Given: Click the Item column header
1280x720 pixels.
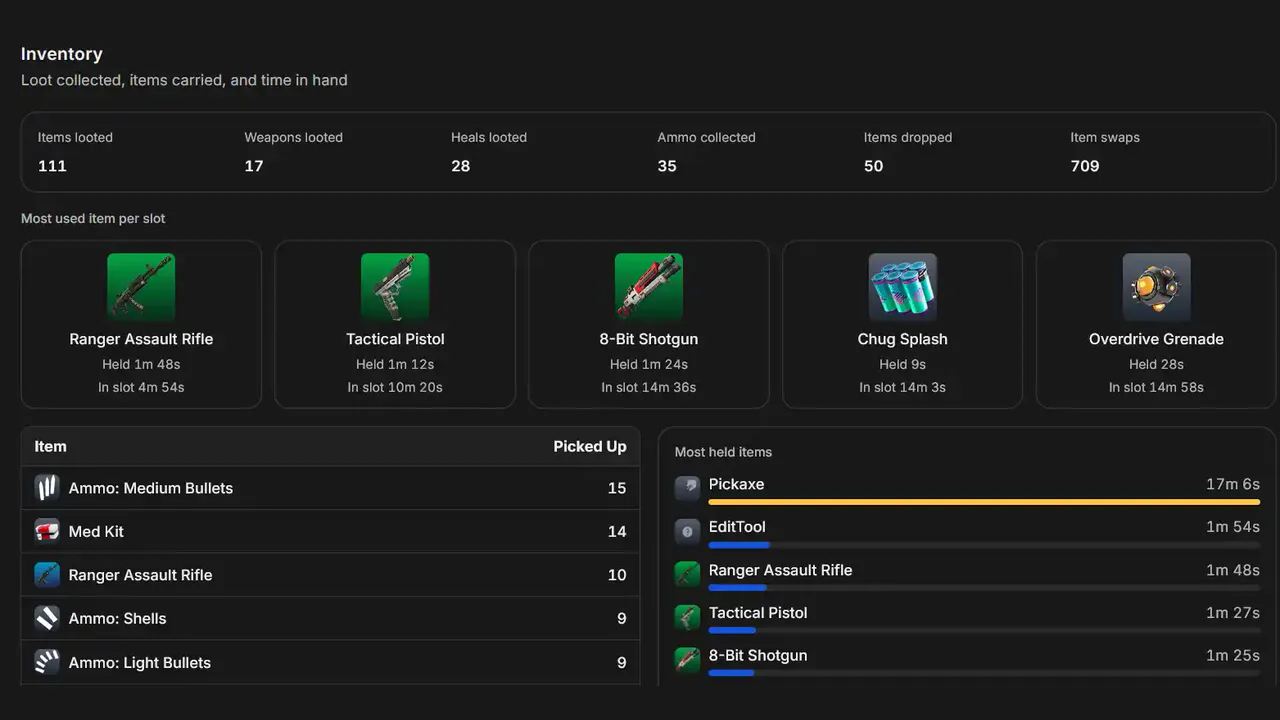Looking at the screenshot, I should click(x=50, y=447).
